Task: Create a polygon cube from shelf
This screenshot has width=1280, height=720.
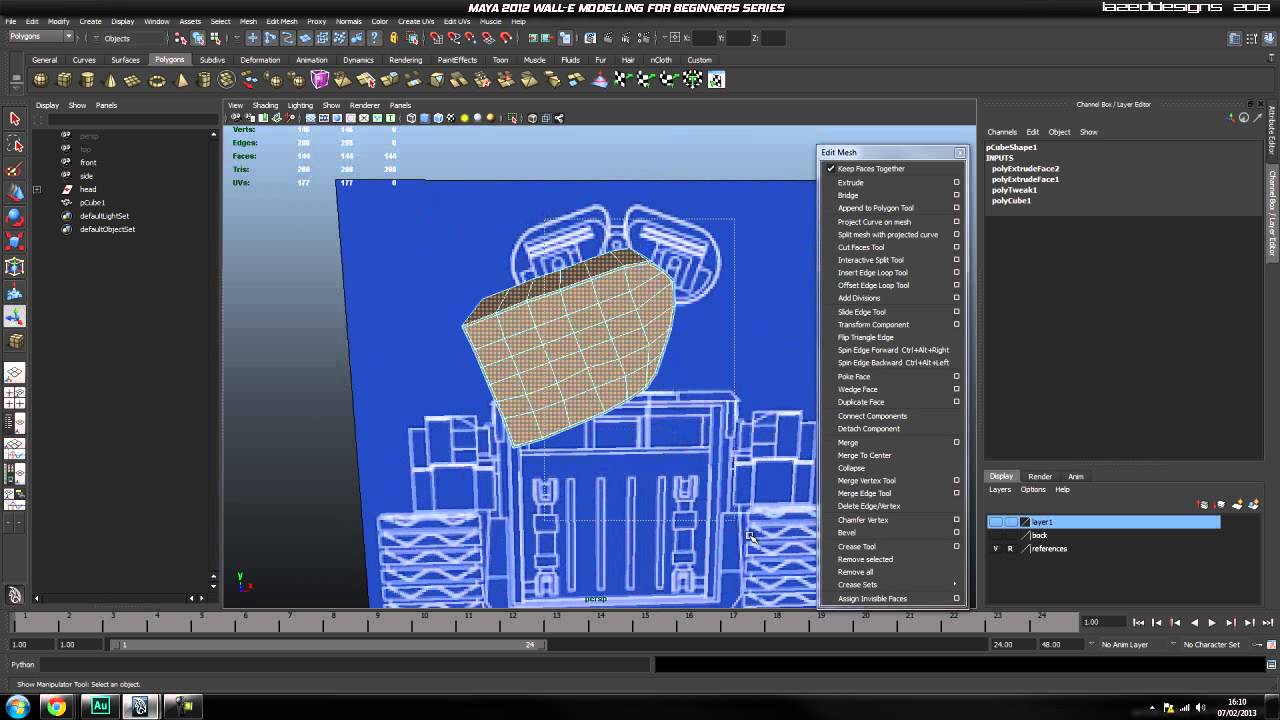Action: [64, 80]
